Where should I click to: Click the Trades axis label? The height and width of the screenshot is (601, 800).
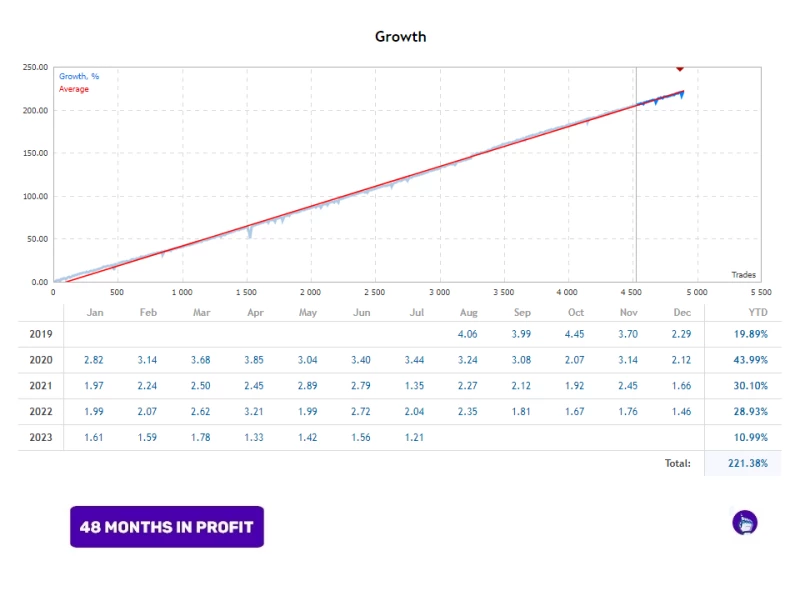click(743, 275)
